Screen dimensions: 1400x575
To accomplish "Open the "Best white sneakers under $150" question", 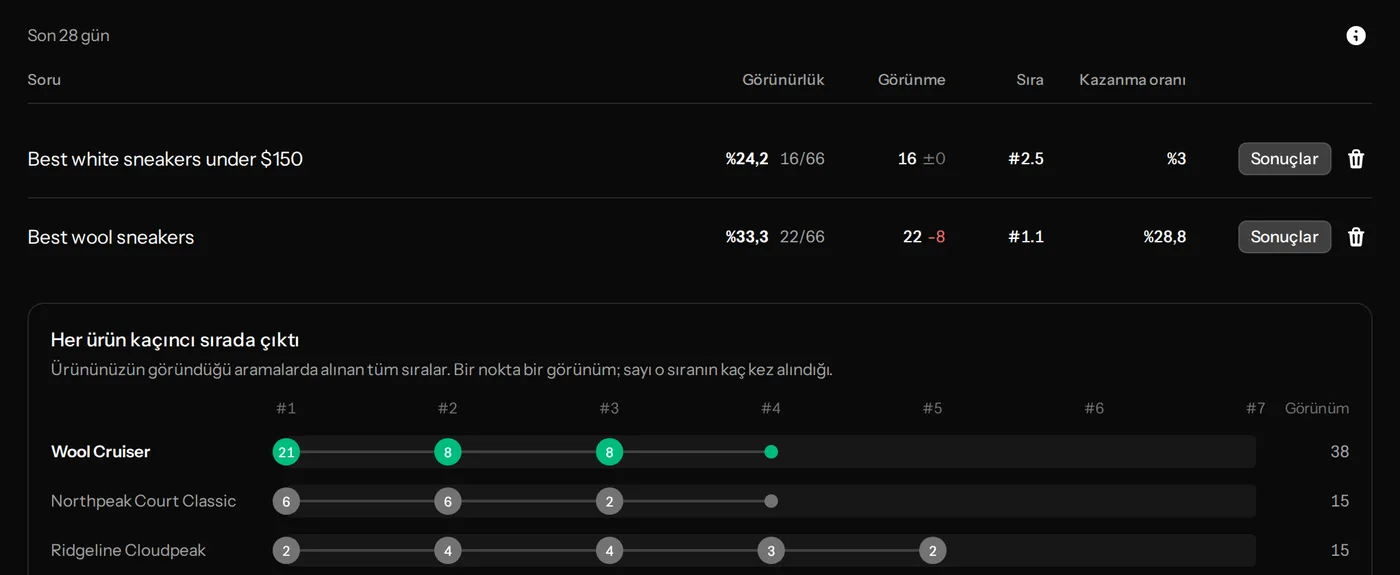I will pos(165,159).
